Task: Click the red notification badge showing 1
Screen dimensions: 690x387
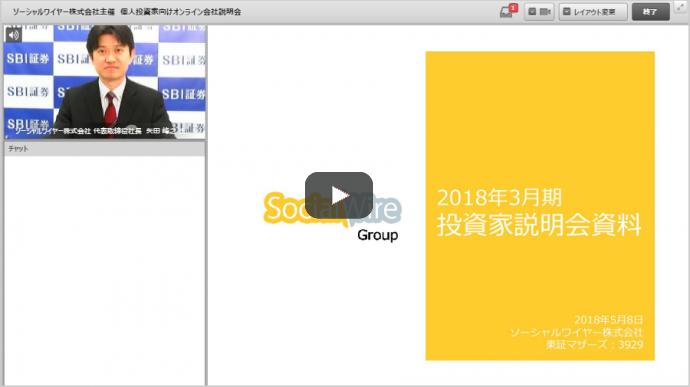Action: tap(513, 8)
